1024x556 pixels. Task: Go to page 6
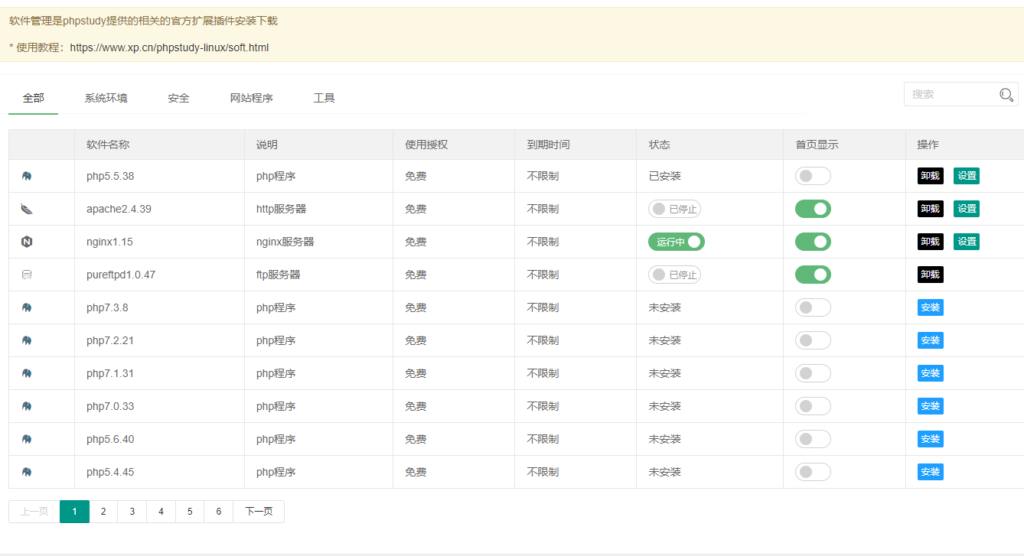(218, 512)
